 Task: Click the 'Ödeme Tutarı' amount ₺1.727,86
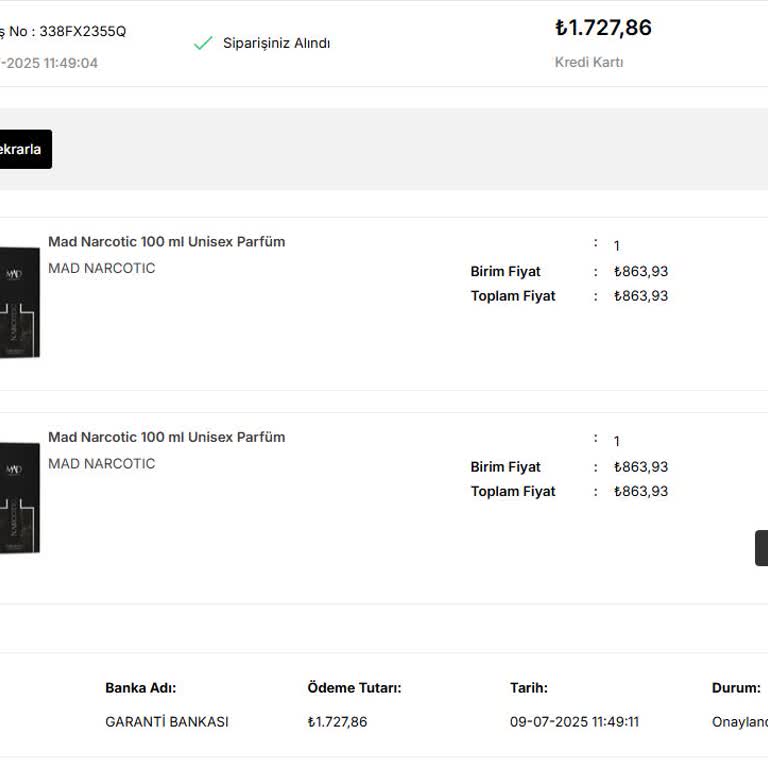(x=337, y=722)
